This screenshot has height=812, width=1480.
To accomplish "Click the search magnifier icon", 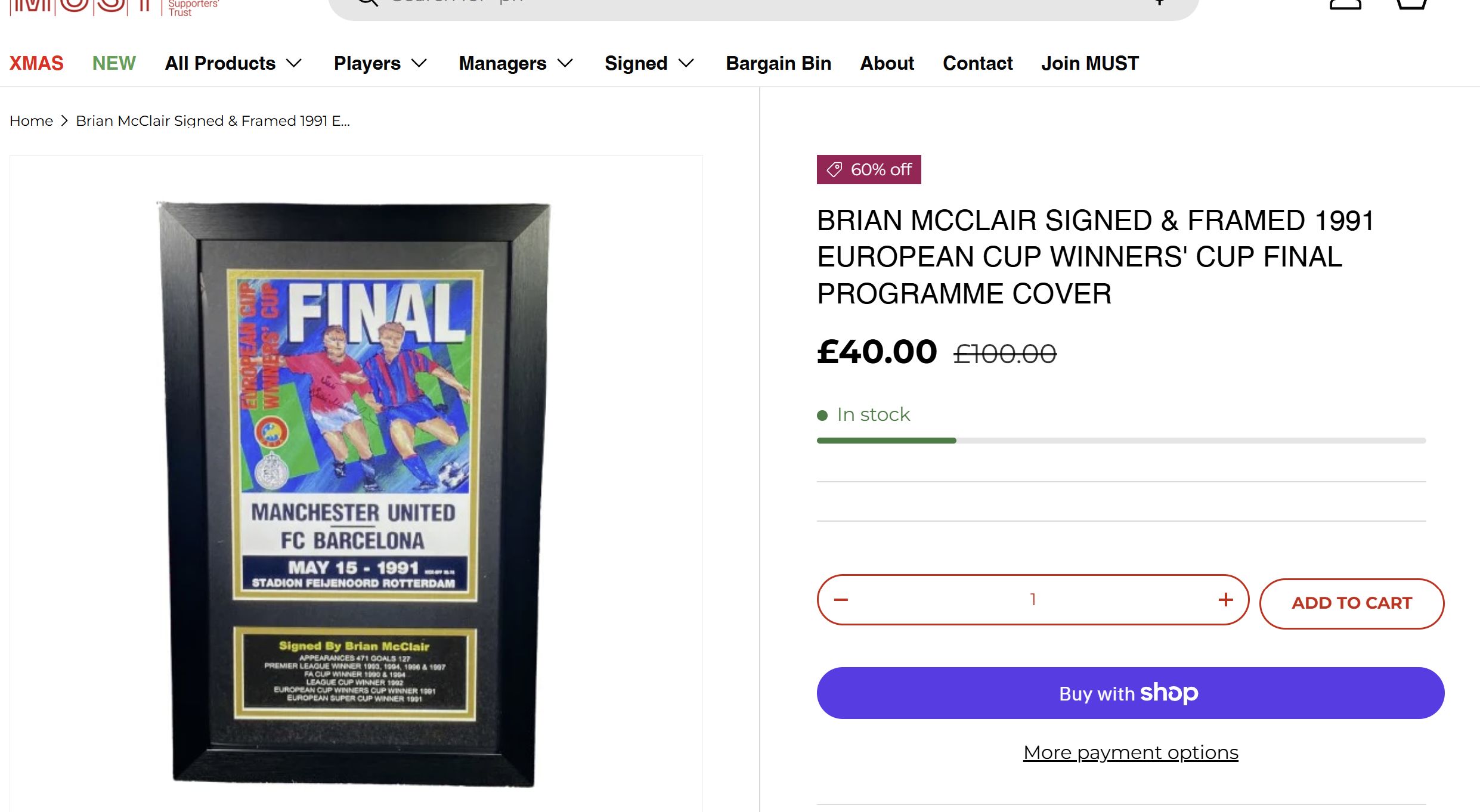I will coord(367,2).
